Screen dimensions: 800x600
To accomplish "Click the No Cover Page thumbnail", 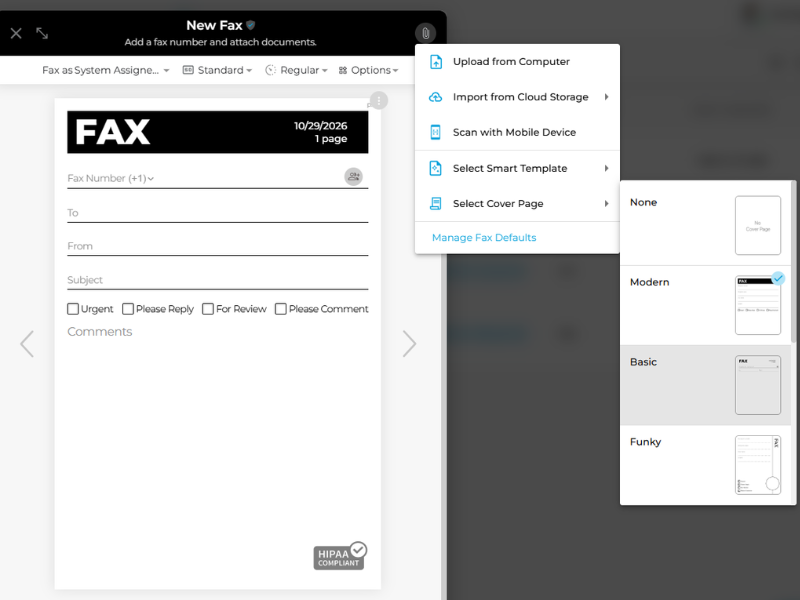I will point(758,225).
